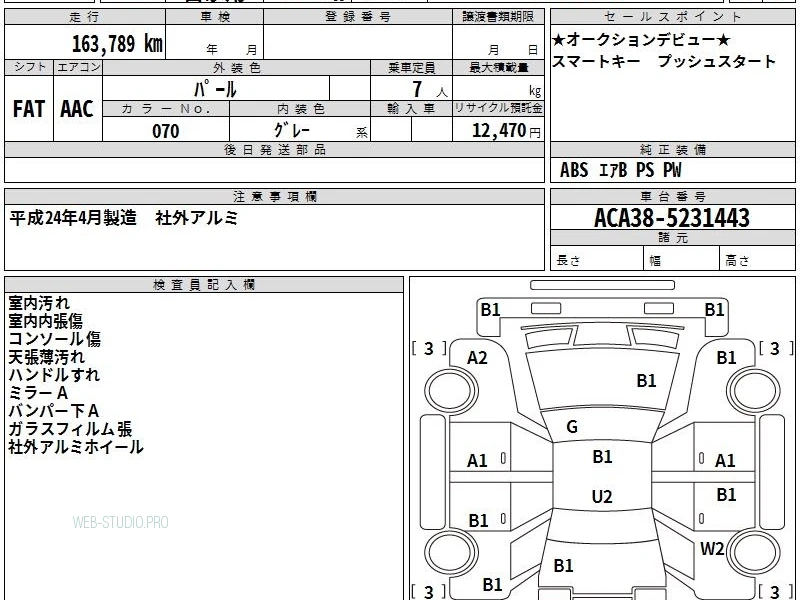This screenshot has width=800, height=600.
Task: Select the inspector note 社外アルミホイール
Action: 76,447
